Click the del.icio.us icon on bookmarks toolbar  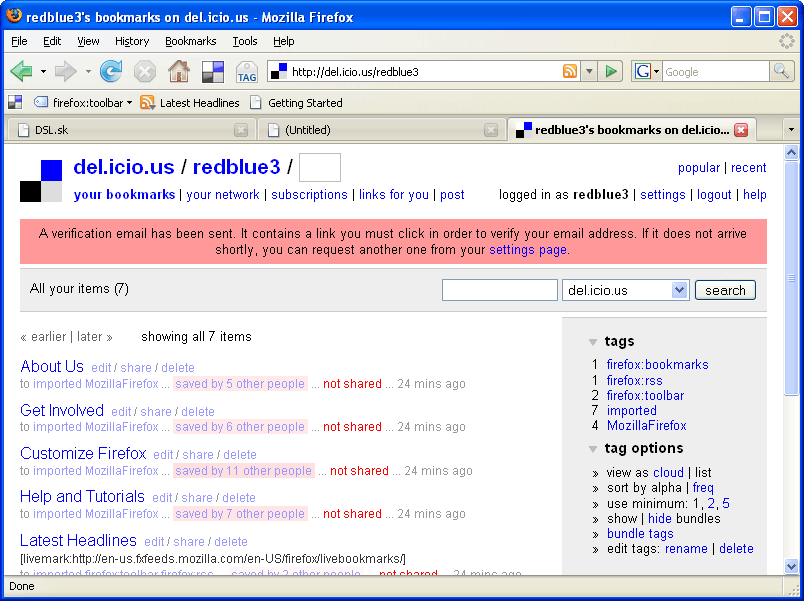tap(15, 103)
